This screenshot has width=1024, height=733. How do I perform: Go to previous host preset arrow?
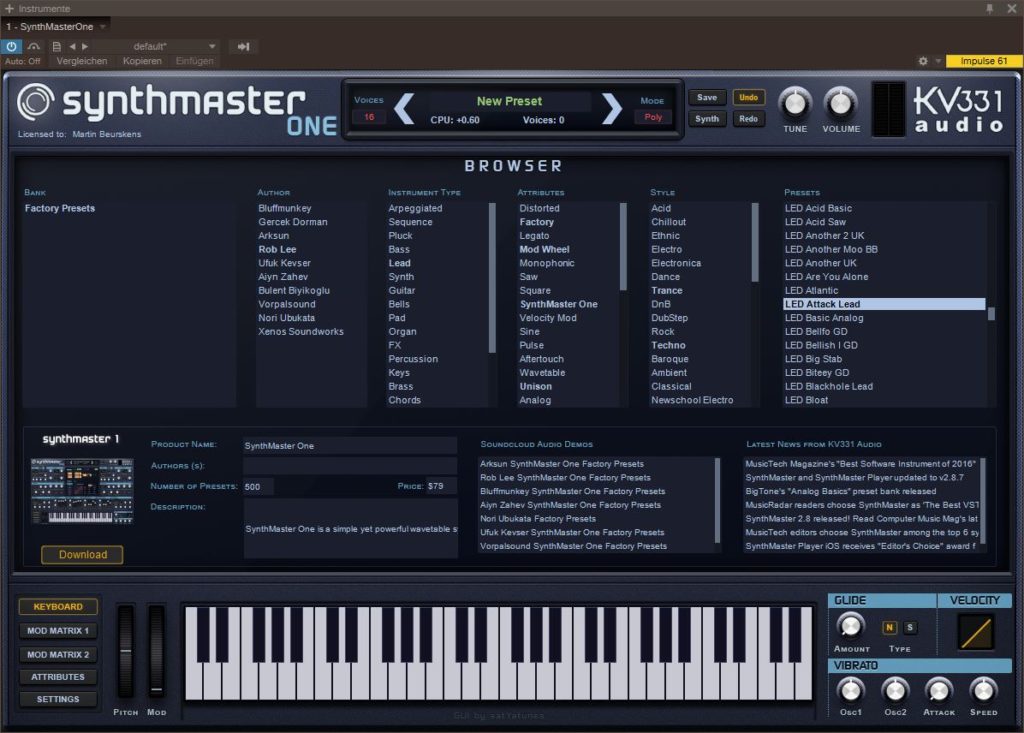click(x=72, y=46)
